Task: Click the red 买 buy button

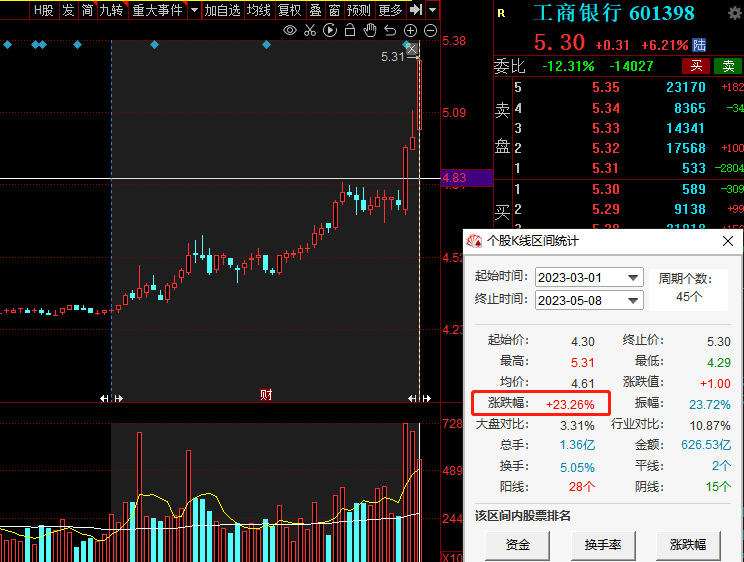Action: (x=695, y=66)
